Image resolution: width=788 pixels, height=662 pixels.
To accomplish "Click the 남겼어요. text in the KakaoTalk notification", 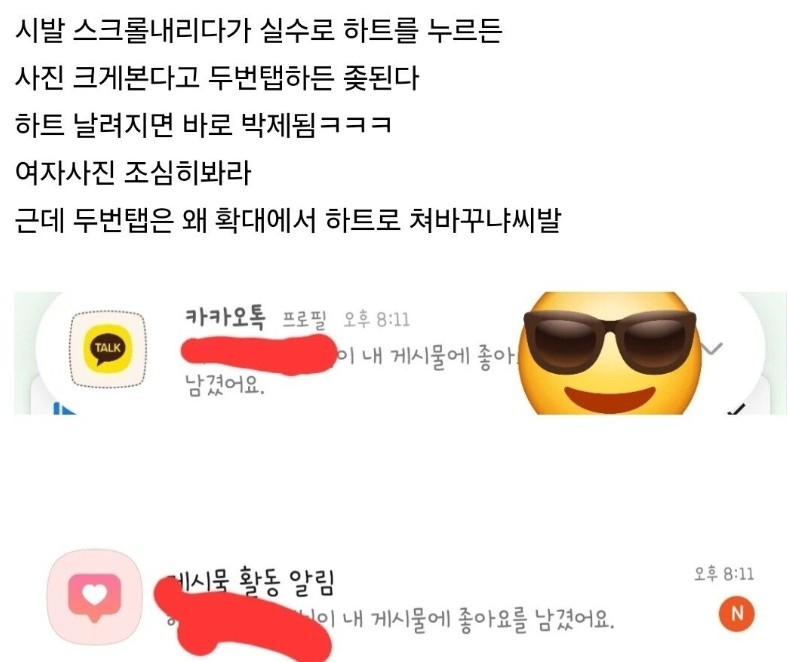I will pos(225,385).
